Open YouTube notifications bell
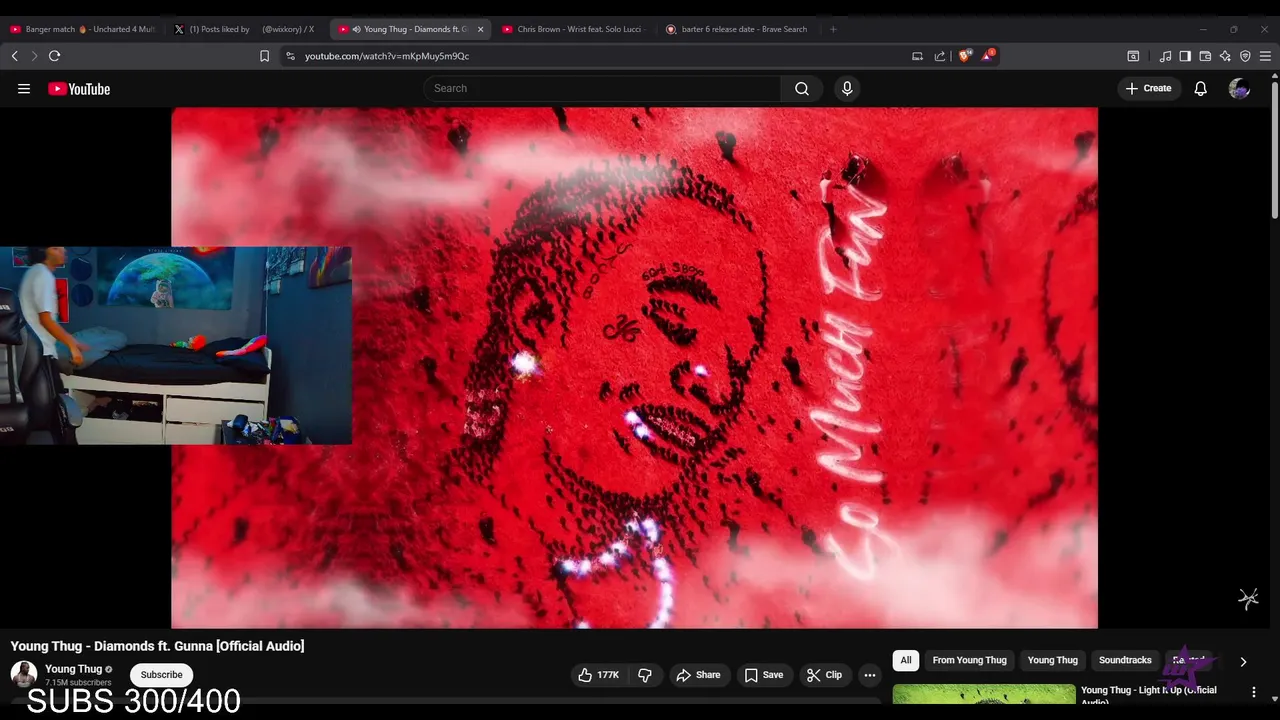 point(1201,88)
